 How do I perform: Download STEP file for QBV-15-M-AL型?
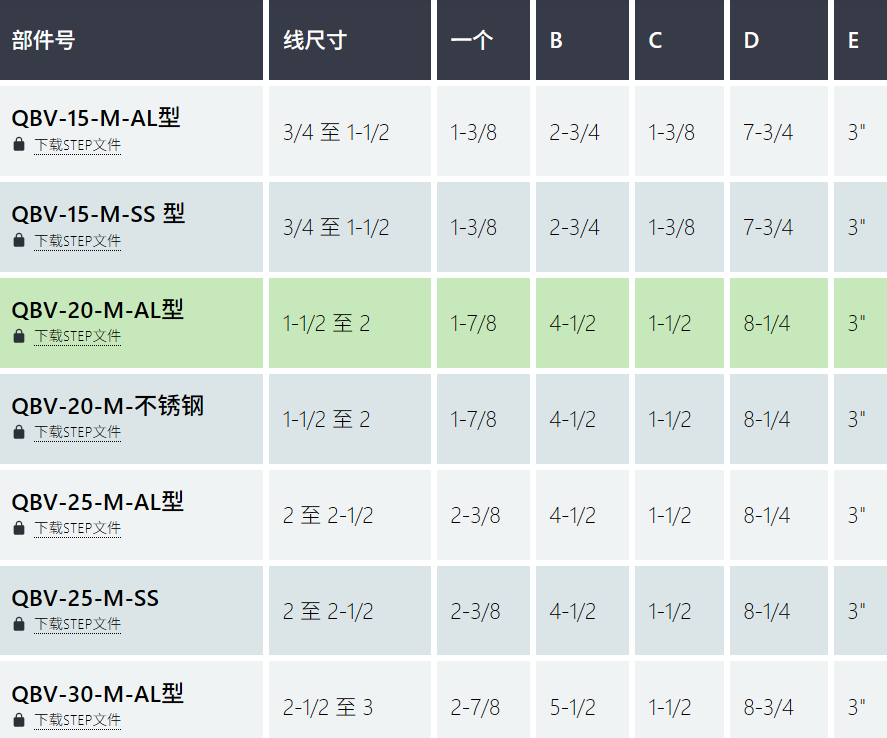tap(77, 145)
